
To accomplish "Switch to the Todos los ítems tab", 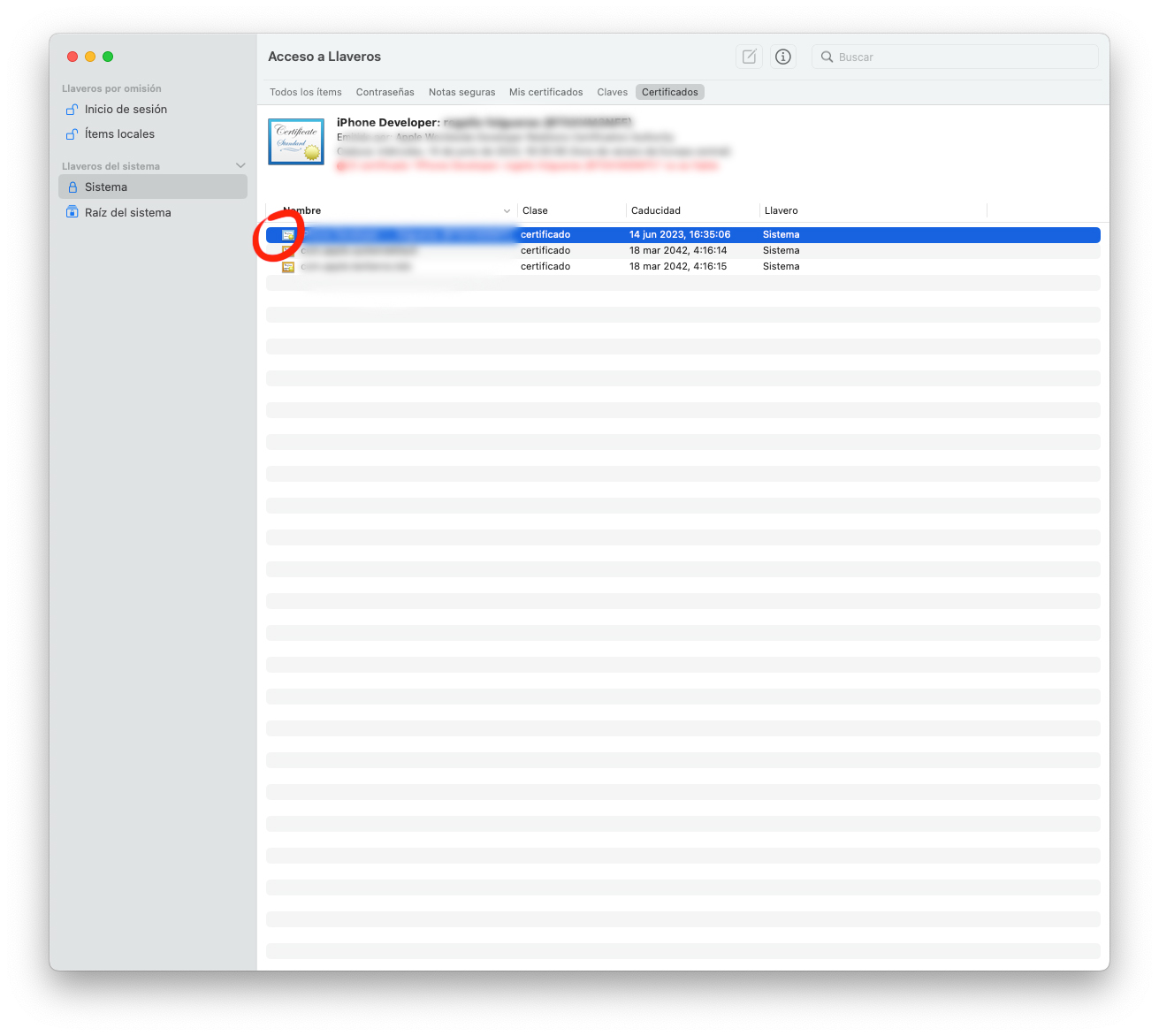I will (305, 91).
